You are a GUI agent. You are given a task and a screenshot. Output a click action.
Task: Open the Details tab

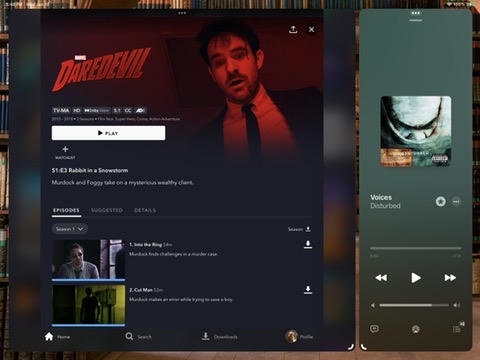pos(145,210)
